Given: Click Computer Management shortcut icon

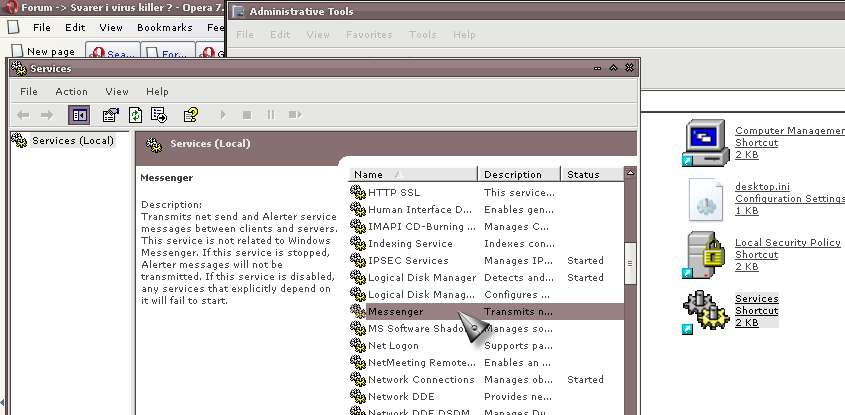Looking at the screenshot, I should coord(703,143).
